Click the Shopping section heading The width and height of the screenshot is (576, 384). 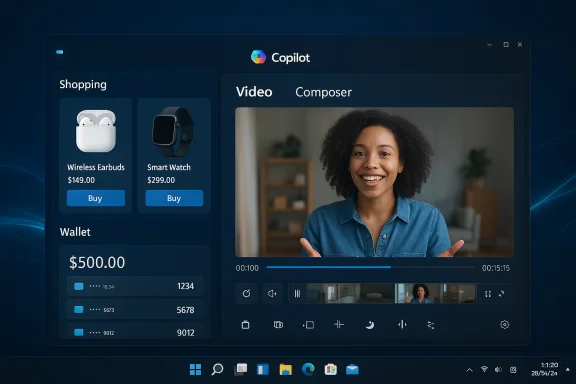tap(83, 85)
